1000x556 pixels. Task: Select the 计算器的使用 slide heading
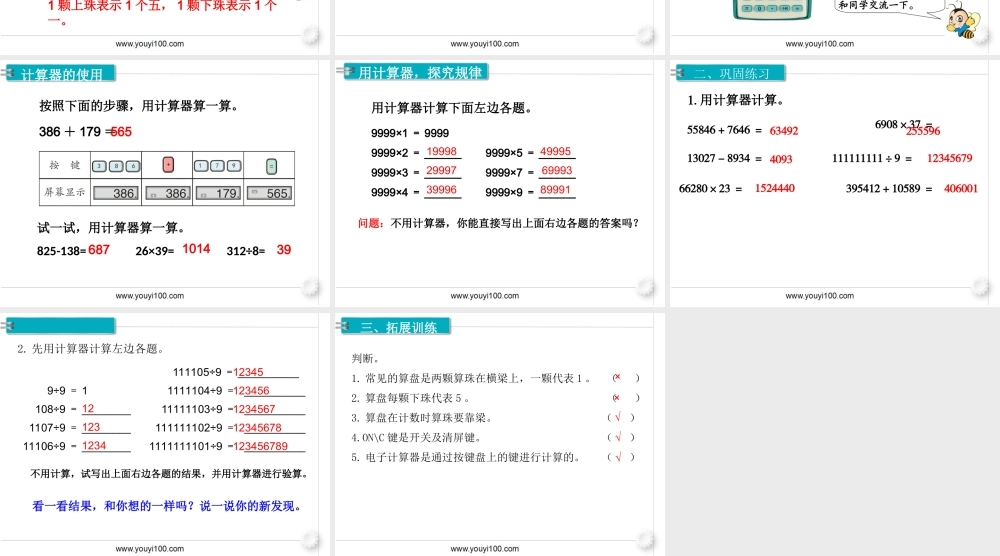click(62, 74)
